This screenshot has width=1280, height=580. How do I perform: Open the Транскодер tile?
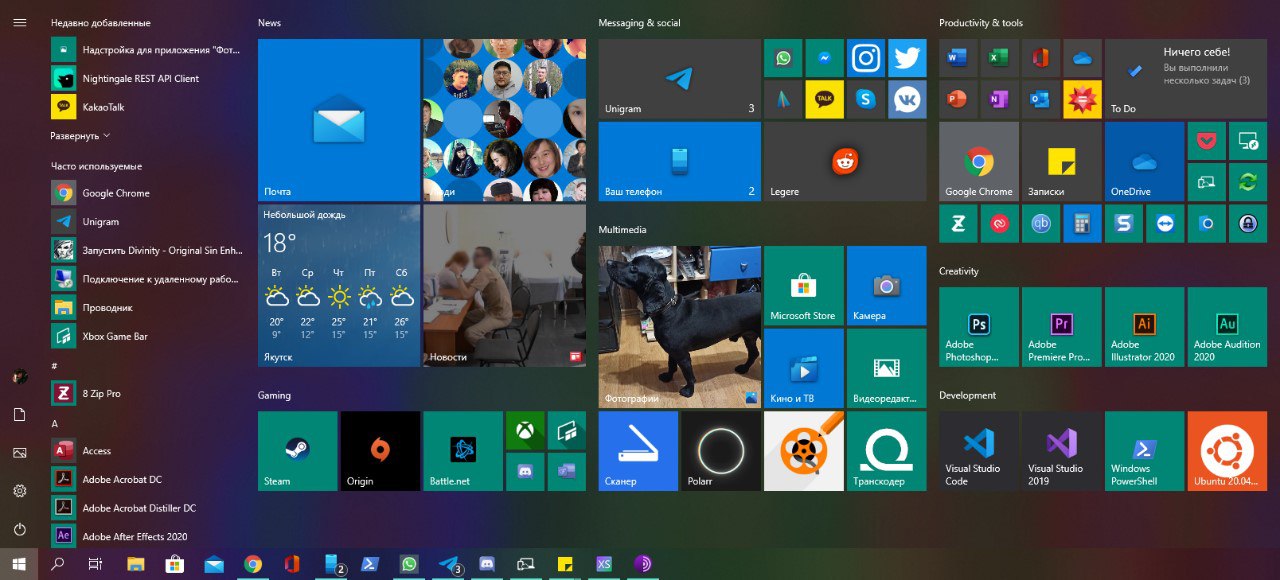point(886,451)
